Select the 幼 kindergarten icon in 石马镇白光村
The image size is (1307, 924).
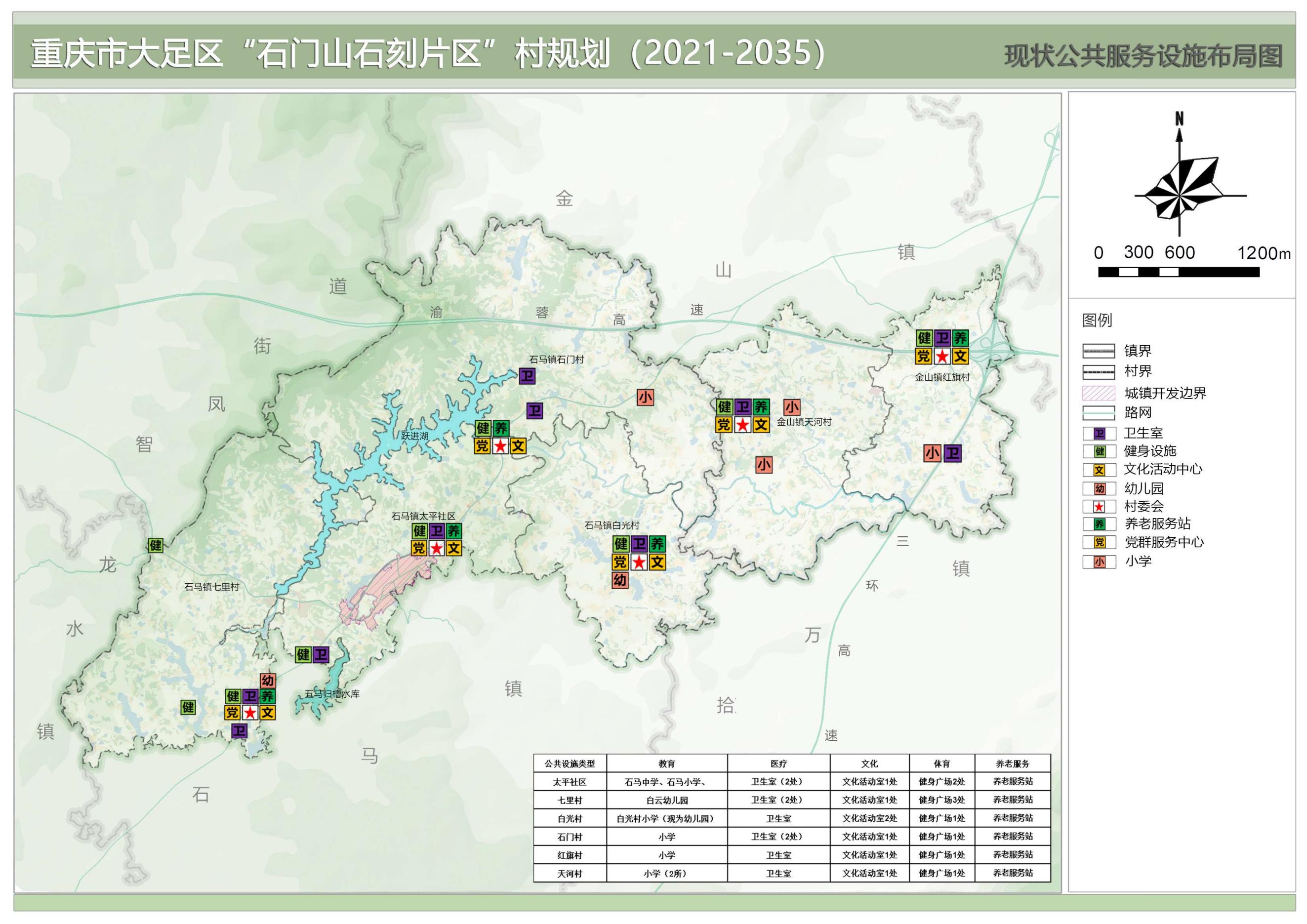(620, 580)
